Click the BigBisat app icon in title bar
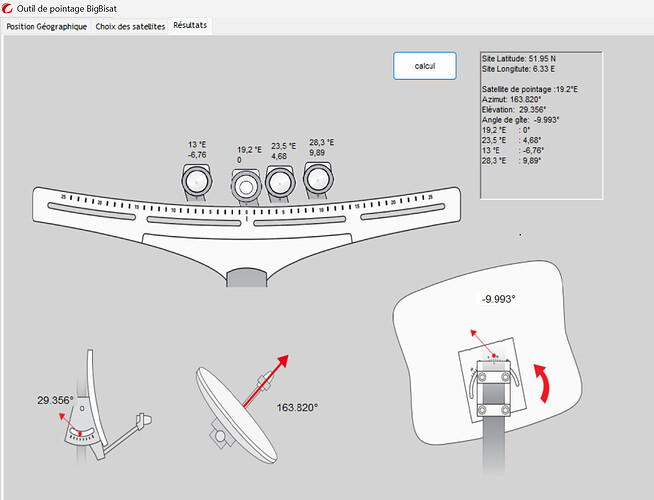Image resolution: width=654 pixels, height=500 pixels. pyautogui.click(x=7, y=8)
